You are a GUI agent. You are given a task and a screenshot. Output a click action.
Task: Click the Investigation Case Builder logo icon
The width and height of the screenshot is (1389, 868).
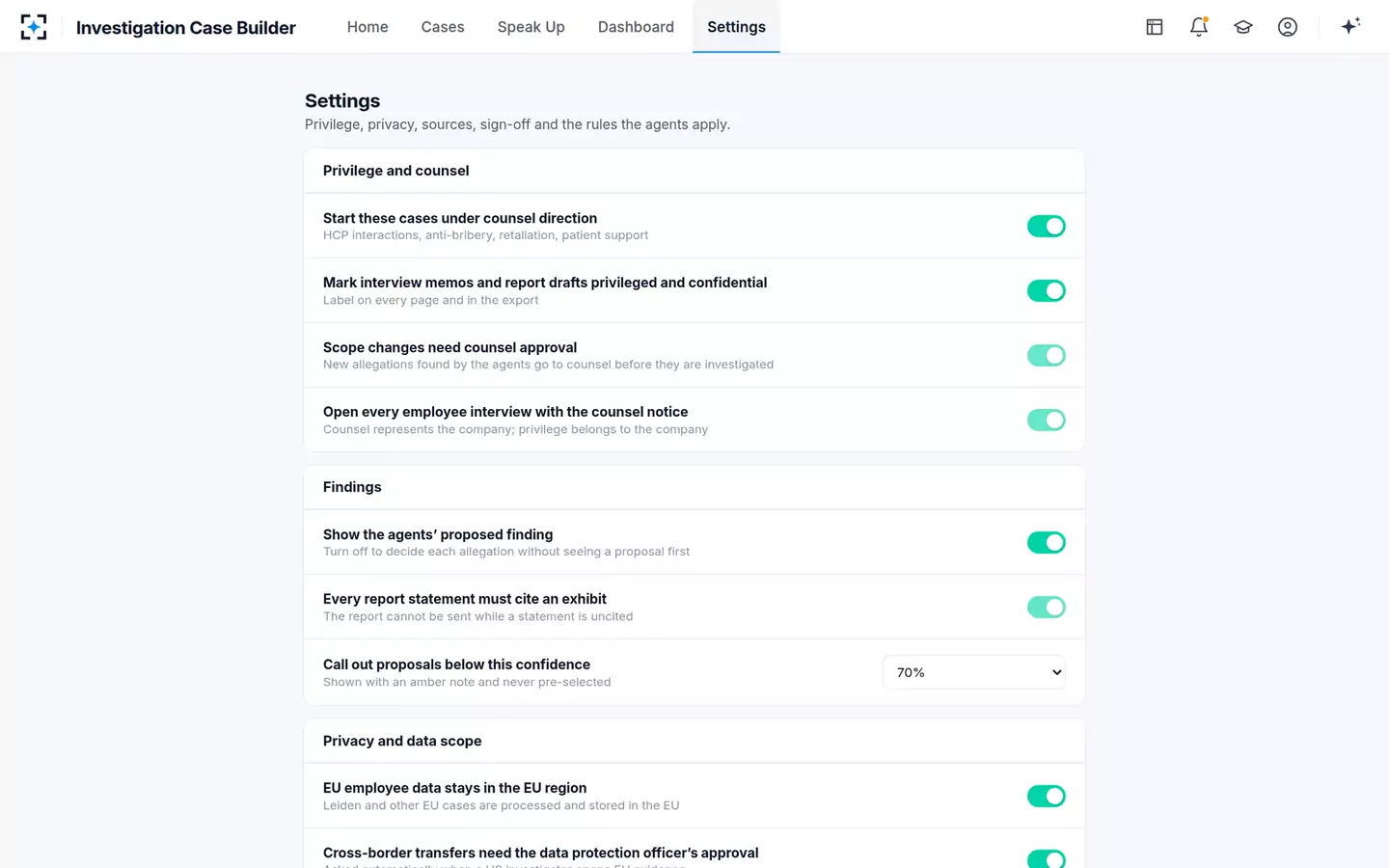coord(34,27)
